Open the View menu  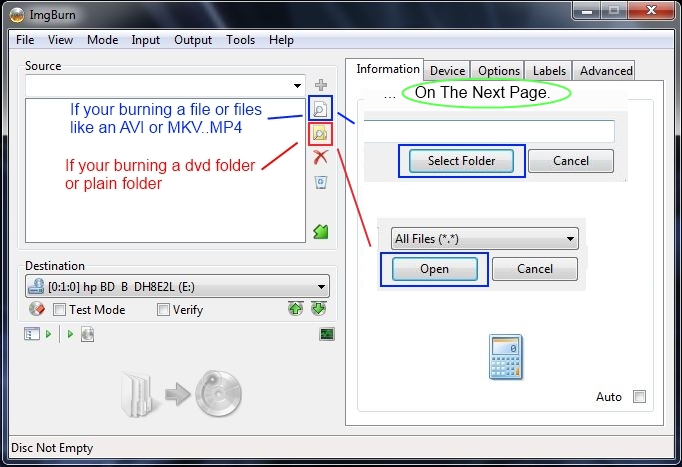60,40
